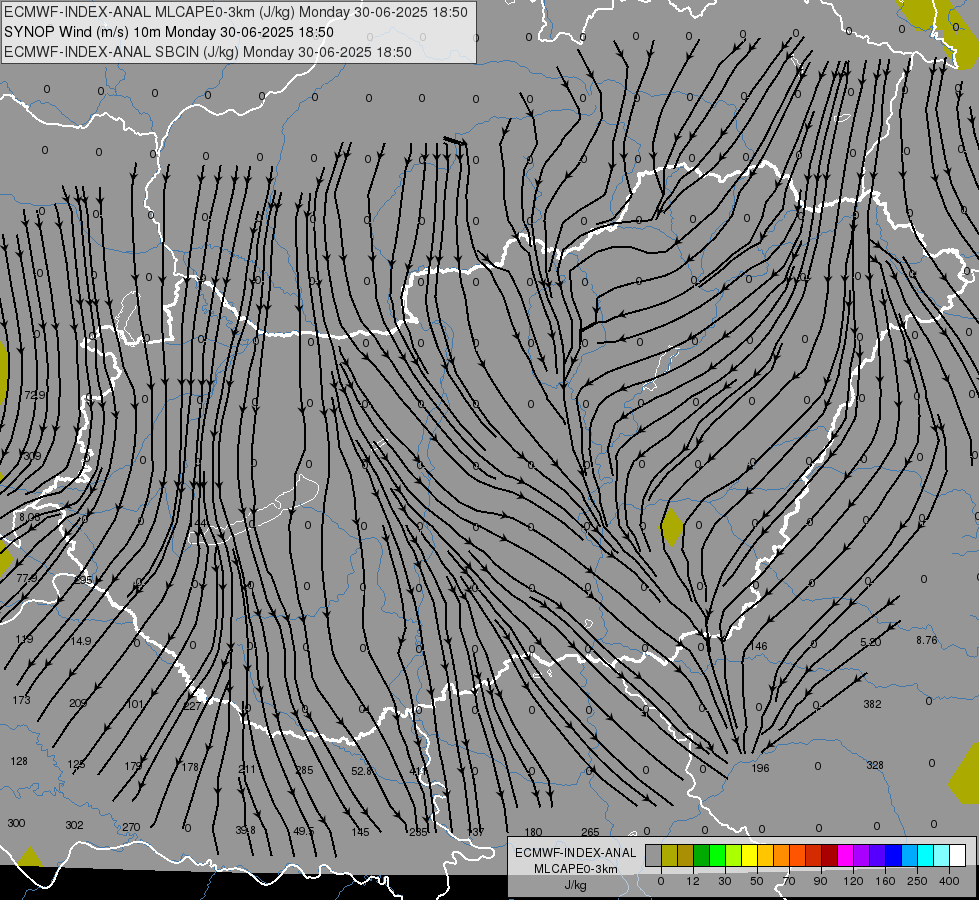Click the map value 209

point(77,703)
